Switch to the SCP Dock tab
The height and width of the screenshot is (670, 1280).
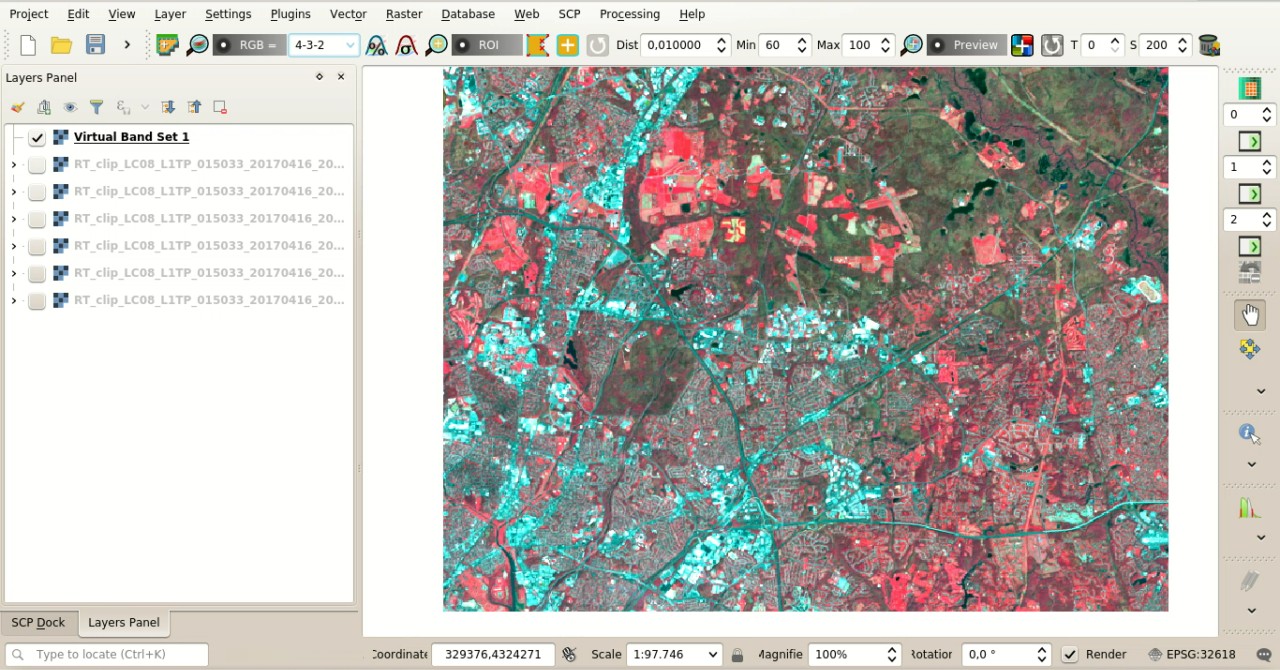(38, 622)
